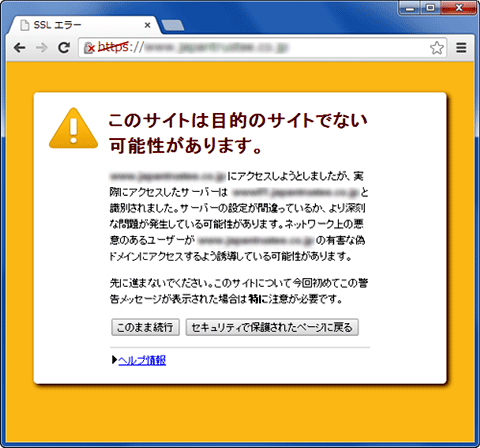Click the forward navigation arrow
The height and width of the screenshot is (448, 480).
(x=42, y=48)
